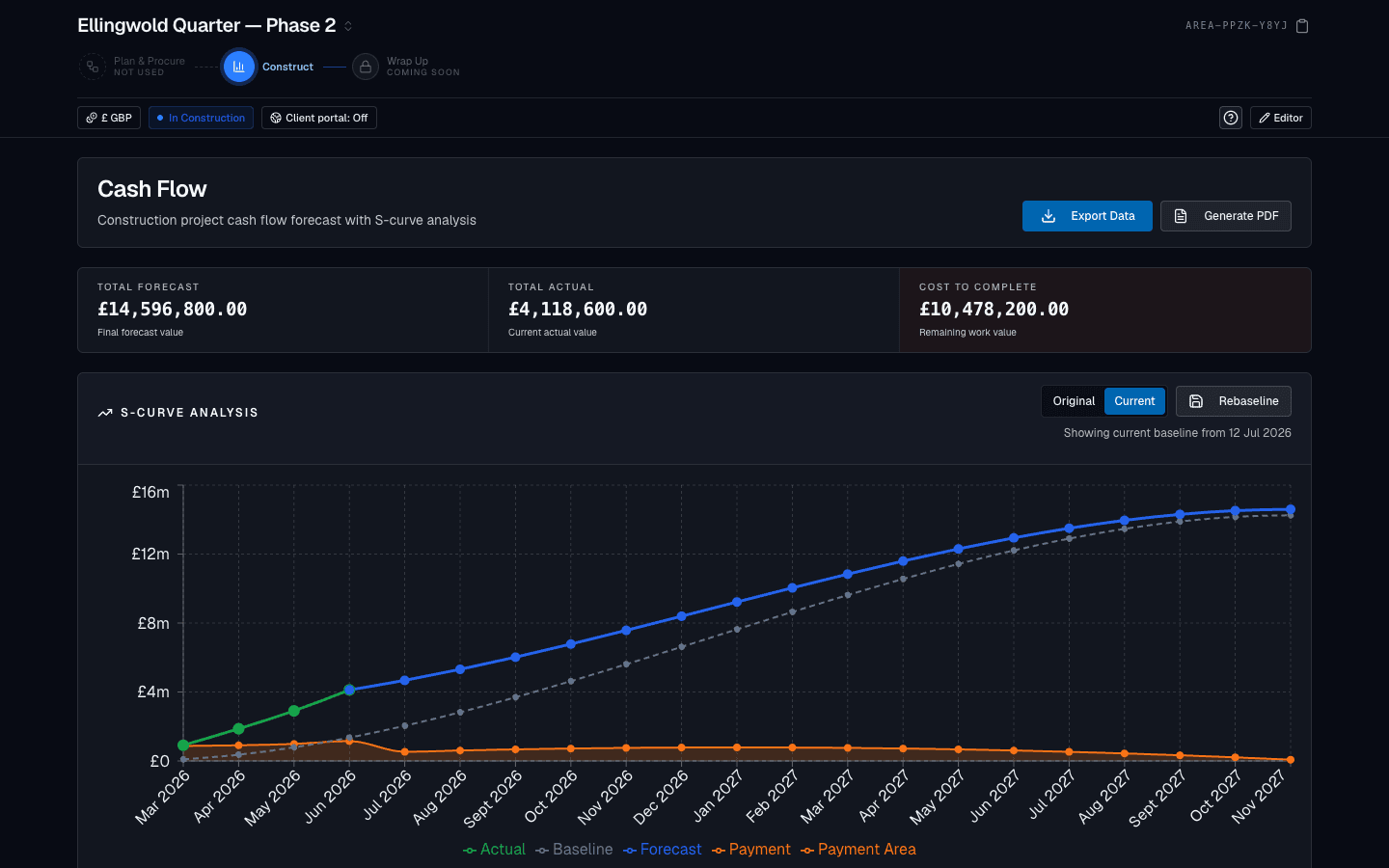Click the Generate PDF button

tap(1226, 216)
